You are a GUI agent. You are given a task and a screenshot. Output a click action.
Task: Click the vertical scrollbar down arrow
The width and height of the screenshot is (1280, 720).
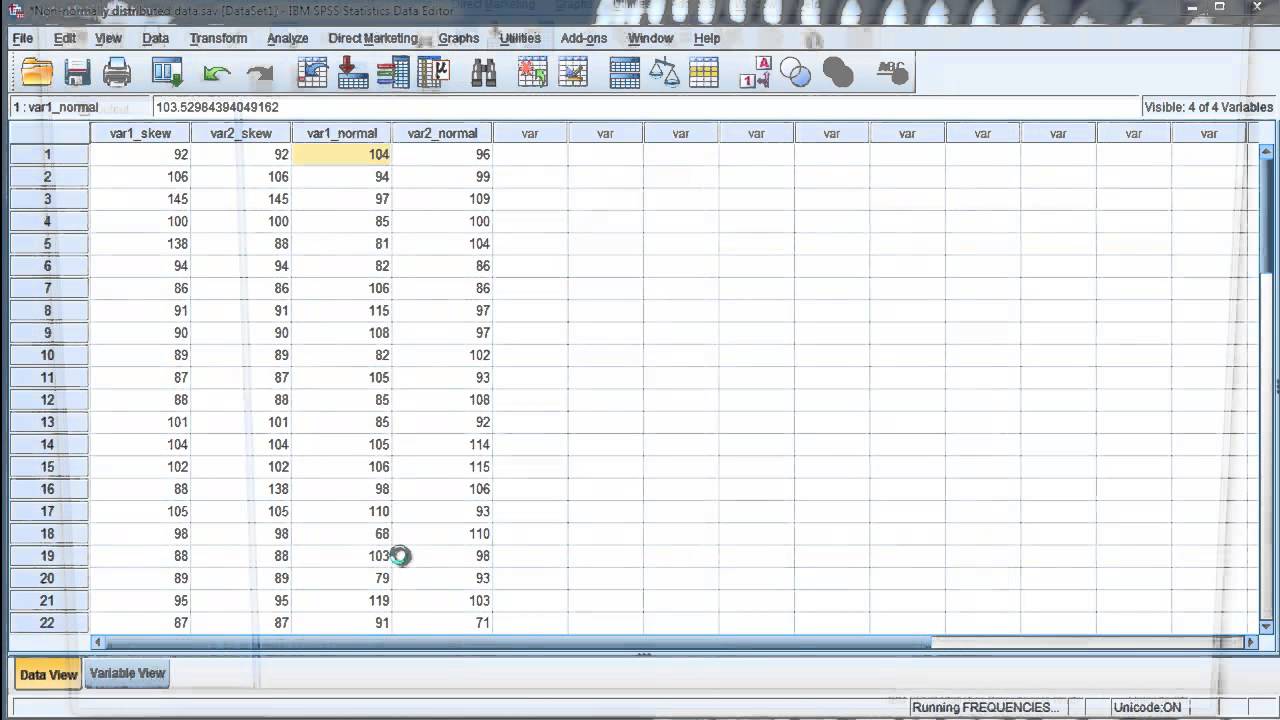pos(1266,627)
